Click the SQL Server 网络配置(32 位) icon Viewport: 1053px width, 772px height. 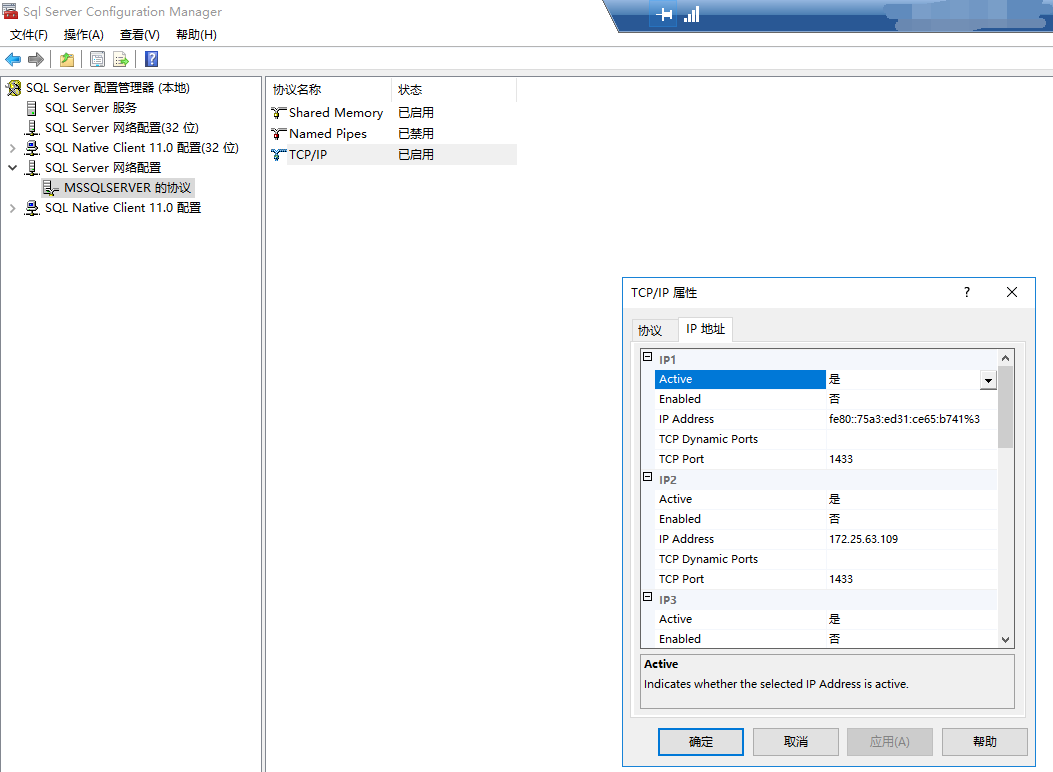coord(32,128)
